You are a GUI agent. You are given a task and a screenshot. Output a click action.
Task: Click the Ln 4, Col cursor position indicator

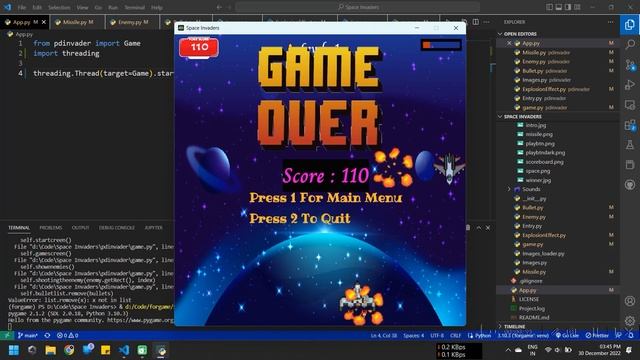pyautogui.click(x=384, y=335)
